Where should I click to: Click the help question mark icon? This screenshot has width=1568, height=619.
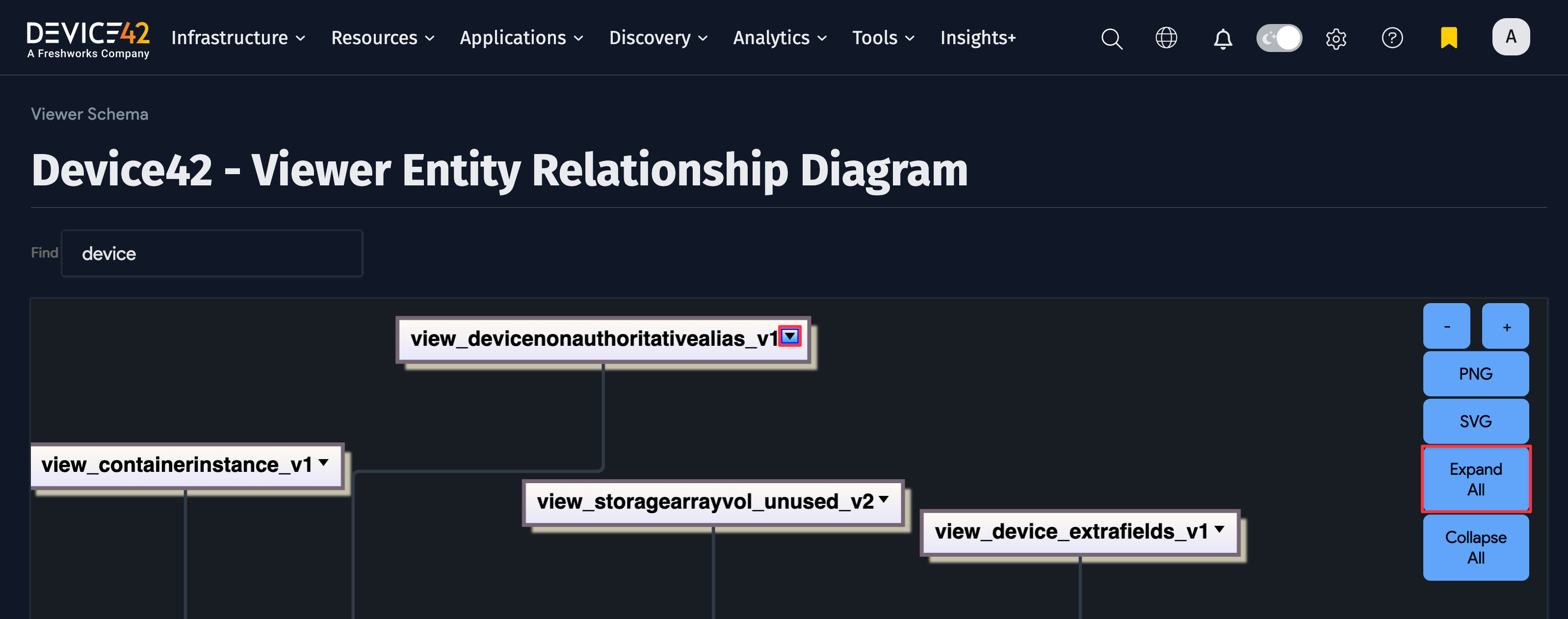(x=1392, y=38)
